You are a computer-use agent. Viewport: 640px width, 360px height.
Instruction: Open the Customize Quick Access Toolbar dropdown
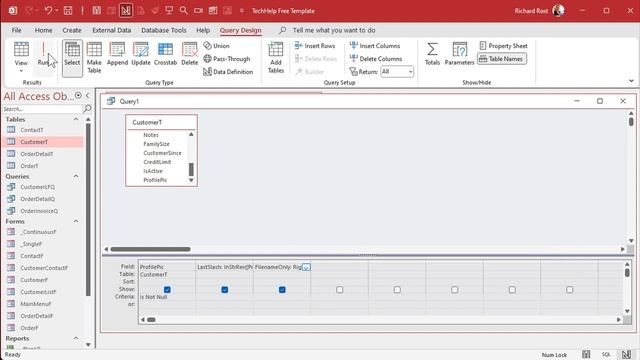[x=242, y=11]
